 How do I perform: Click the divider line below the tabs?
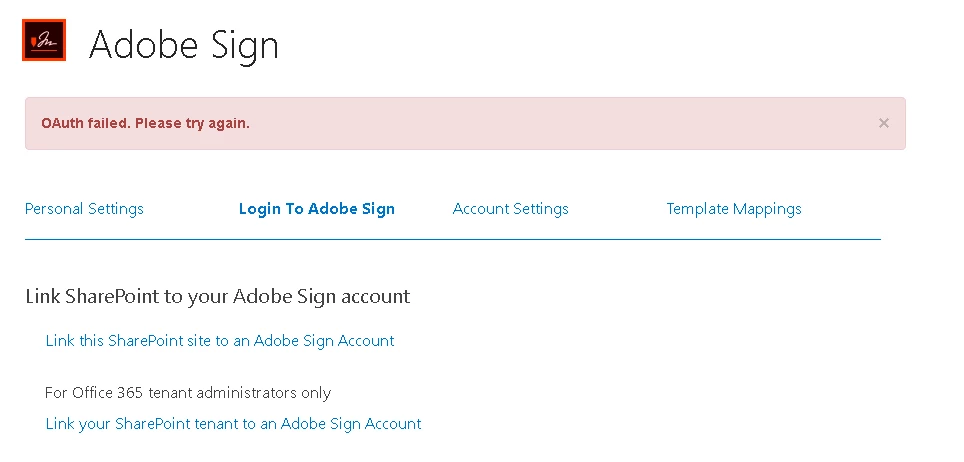click(x=452, y=240)
